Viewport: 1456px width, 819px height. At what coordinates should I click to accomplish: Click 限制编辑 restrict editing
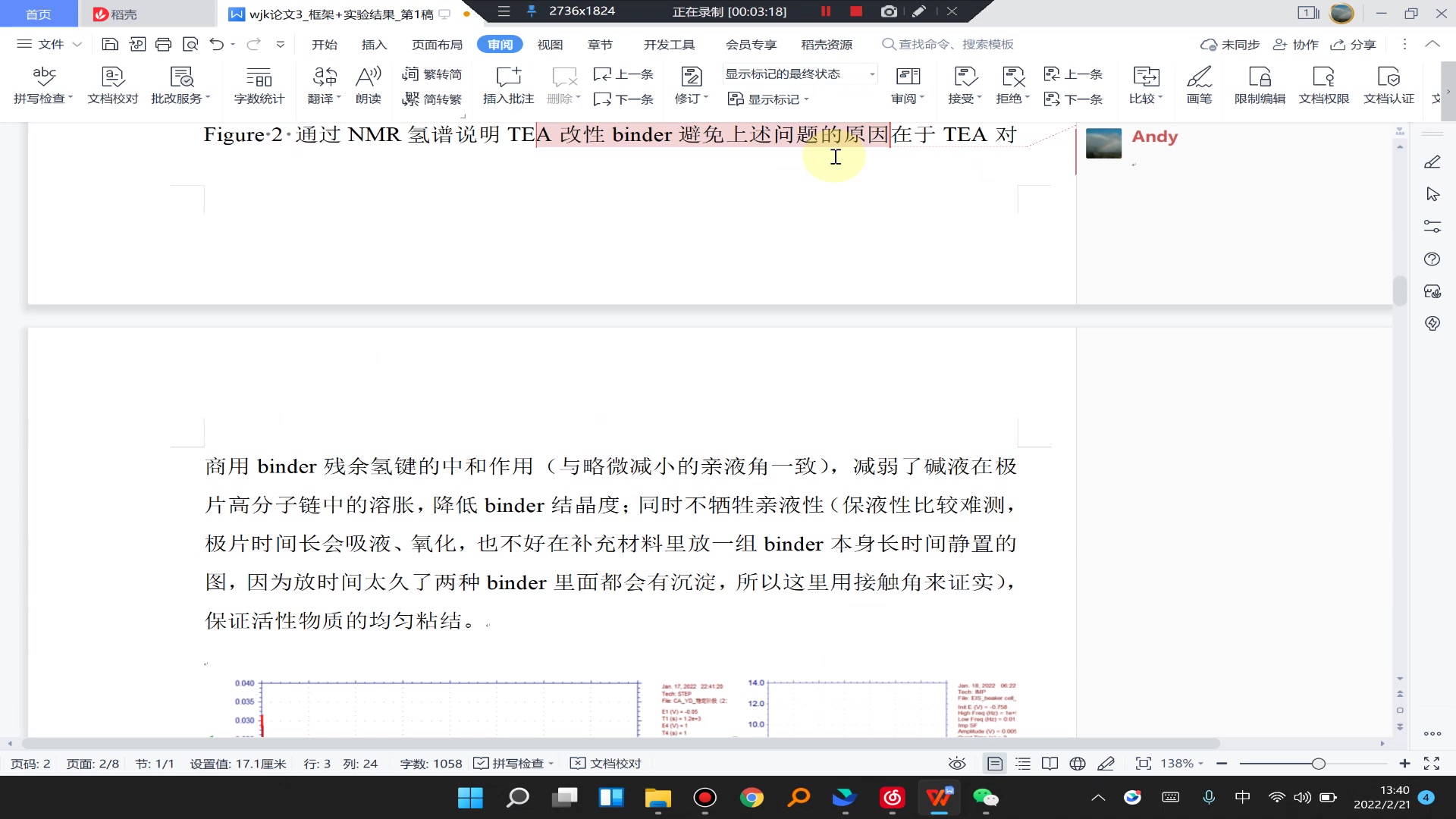[1260, 85]
